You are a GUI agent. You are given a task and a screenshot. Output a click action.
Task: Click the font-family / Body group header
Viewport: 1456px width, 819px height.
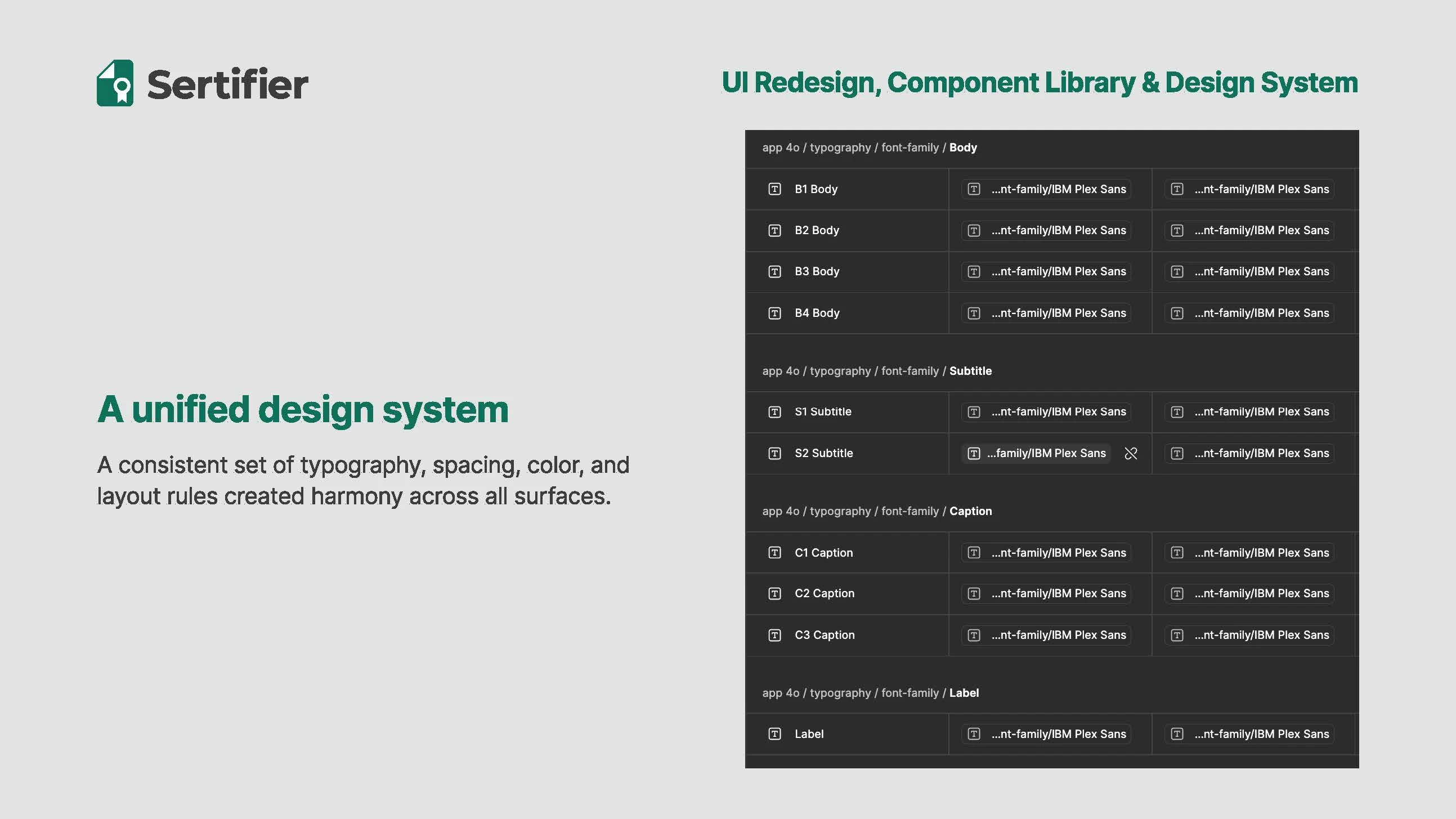pyautogui.click(x=870, y=147)
